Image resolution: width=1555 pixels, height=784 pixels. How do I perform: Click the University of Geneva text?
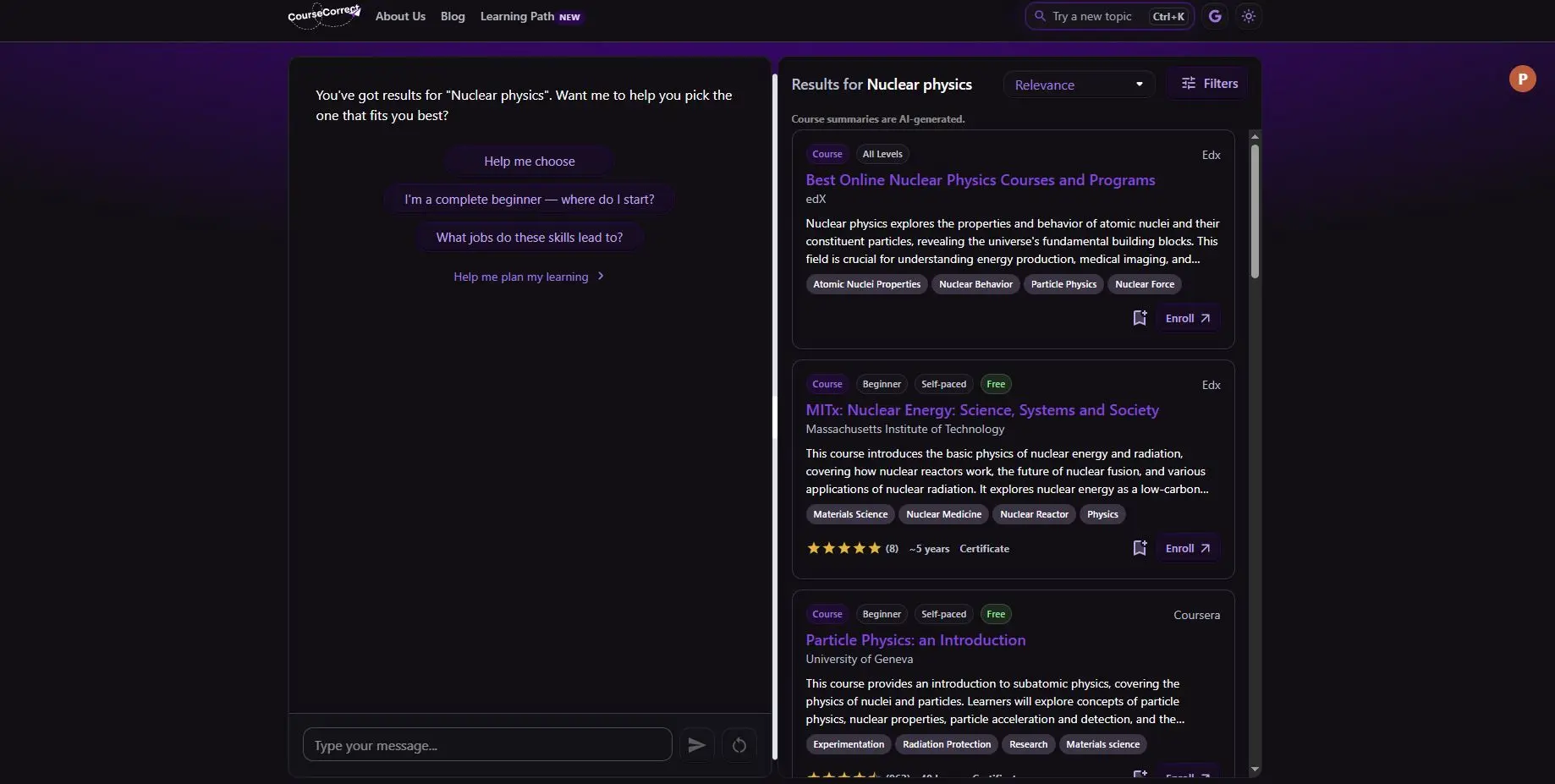859,659
